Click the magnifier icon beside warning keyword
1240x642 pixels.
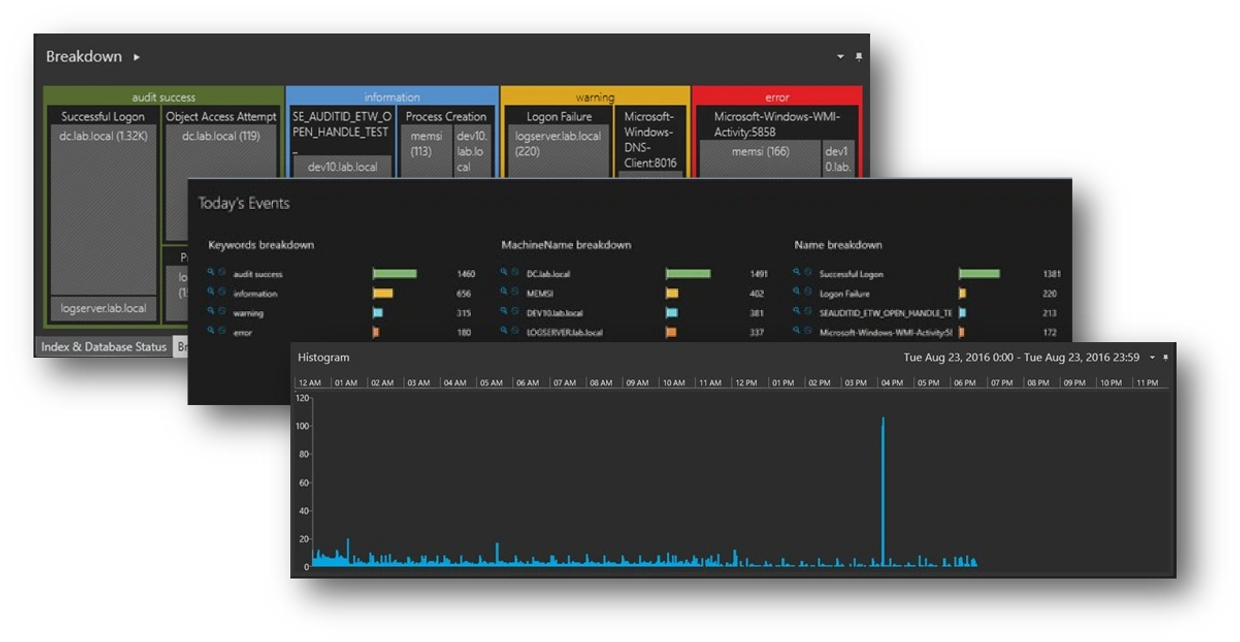click(211, 312)
